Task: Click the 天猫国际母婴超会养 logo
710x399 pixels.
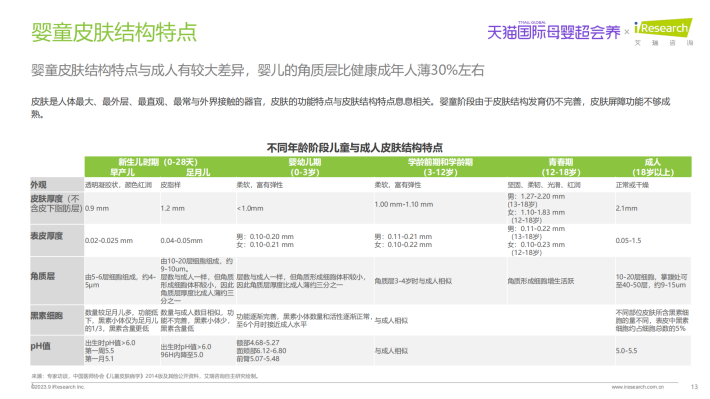Action: point(553,31)
